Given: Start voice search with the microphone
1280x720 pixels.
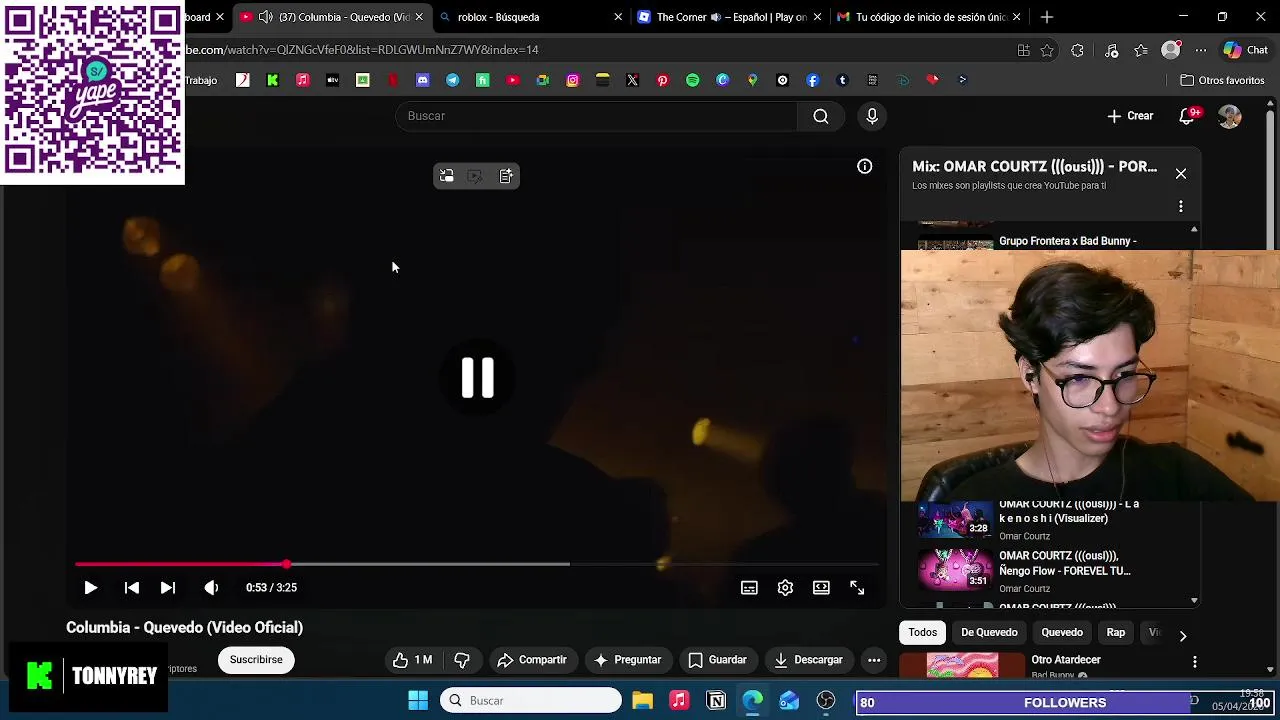Looking at the screenshot, I should click(x=872, y=116).
